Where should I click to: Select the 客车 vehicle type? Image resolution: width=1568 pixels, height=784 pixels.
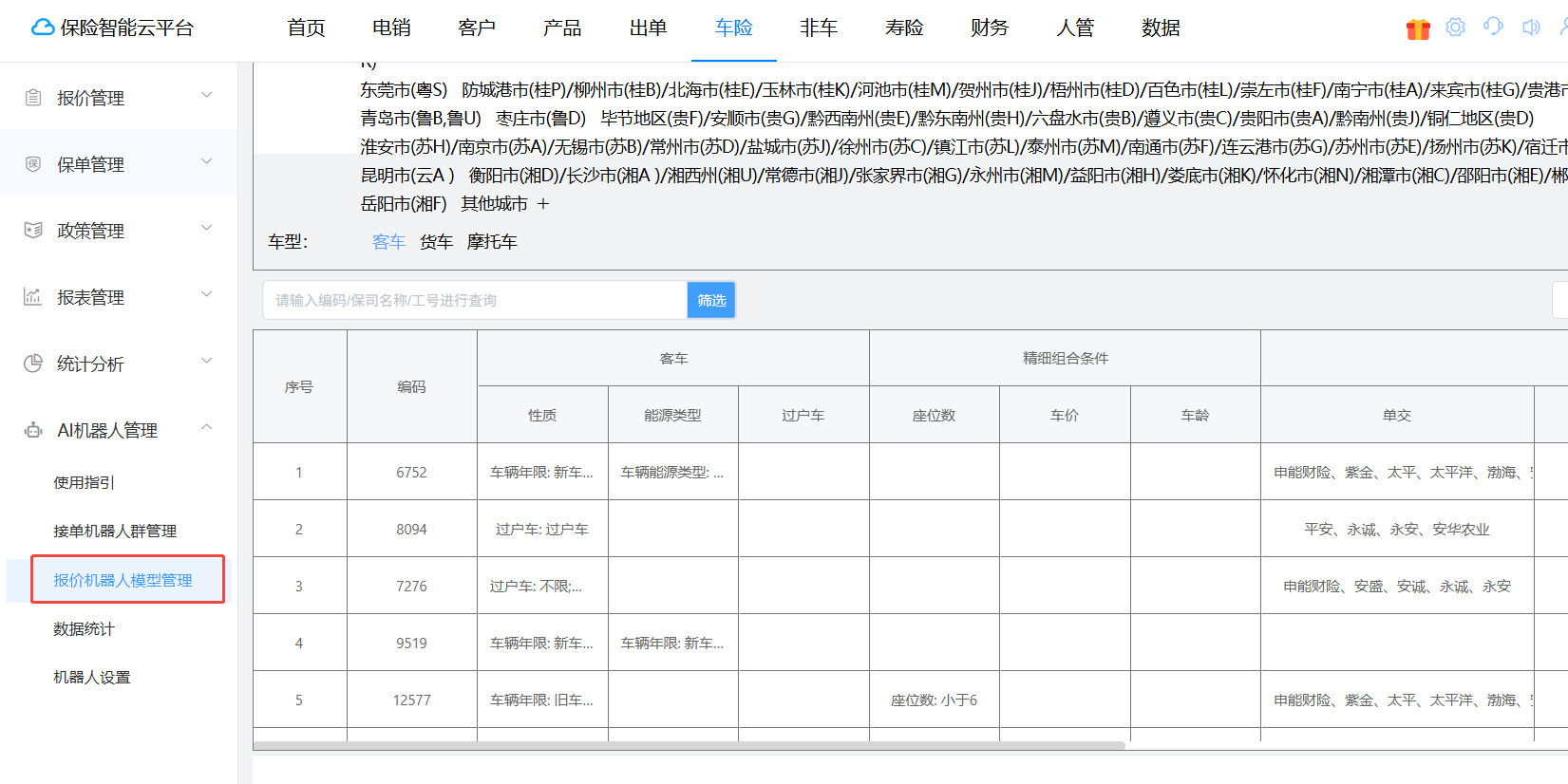coord(388,242)
